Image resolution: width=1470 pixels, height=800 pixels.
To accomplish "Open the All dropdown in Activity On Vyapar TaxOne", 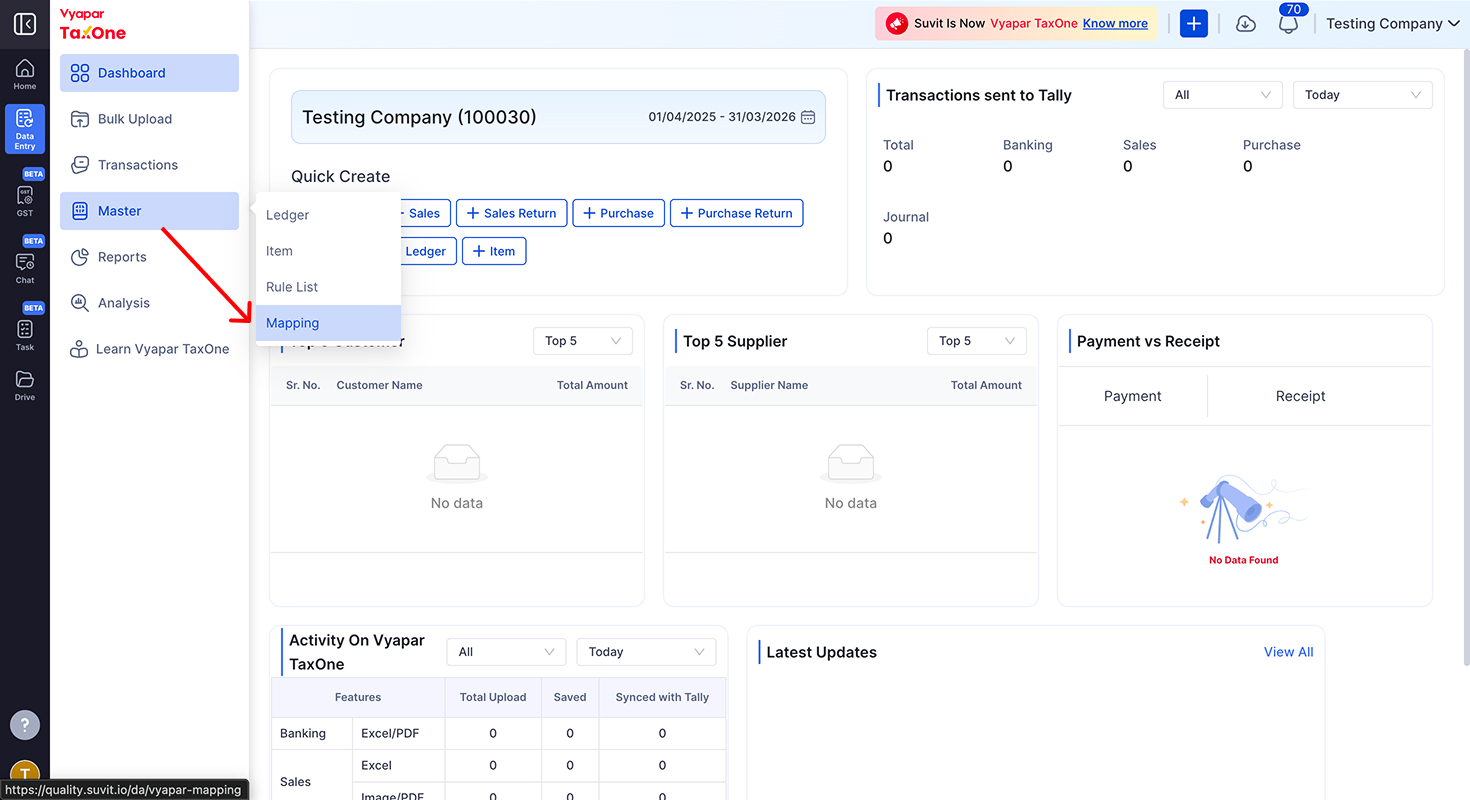I will tap(506, 652).
